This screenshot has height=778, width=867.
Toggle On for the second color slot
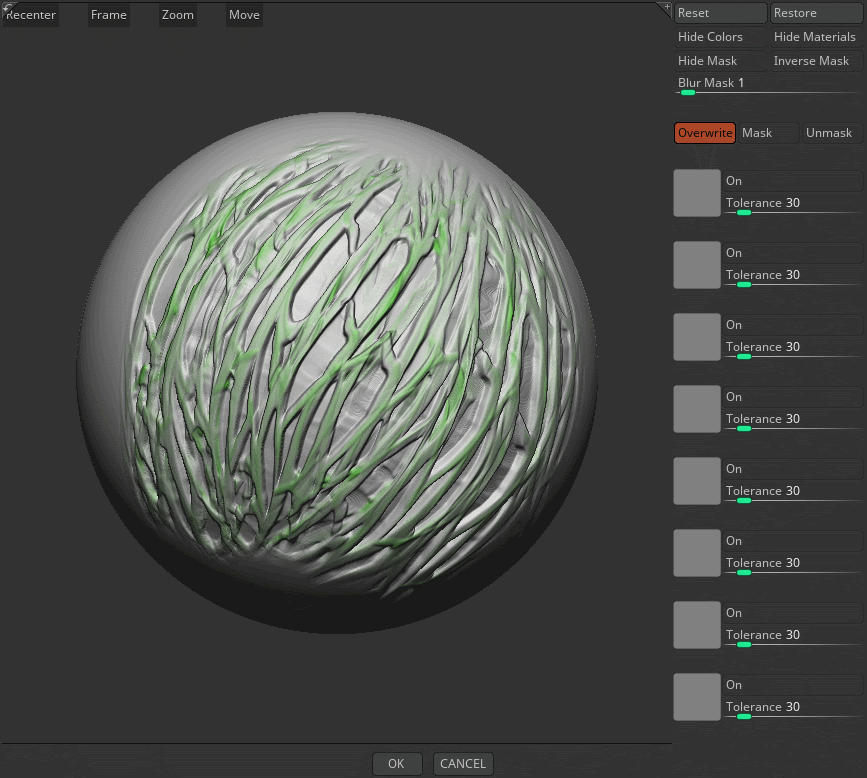click(x=793, y=253)
